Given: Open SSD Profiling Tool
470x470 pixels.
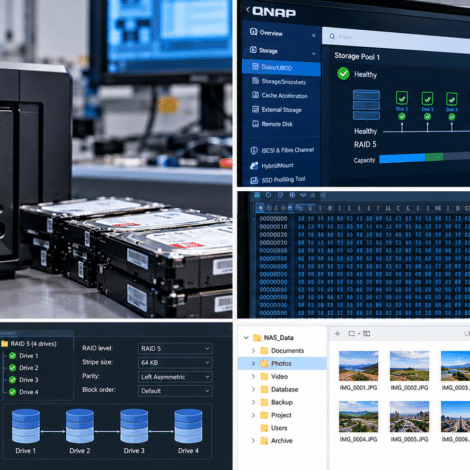Looking at the screenshot, I should pos(283,180).
